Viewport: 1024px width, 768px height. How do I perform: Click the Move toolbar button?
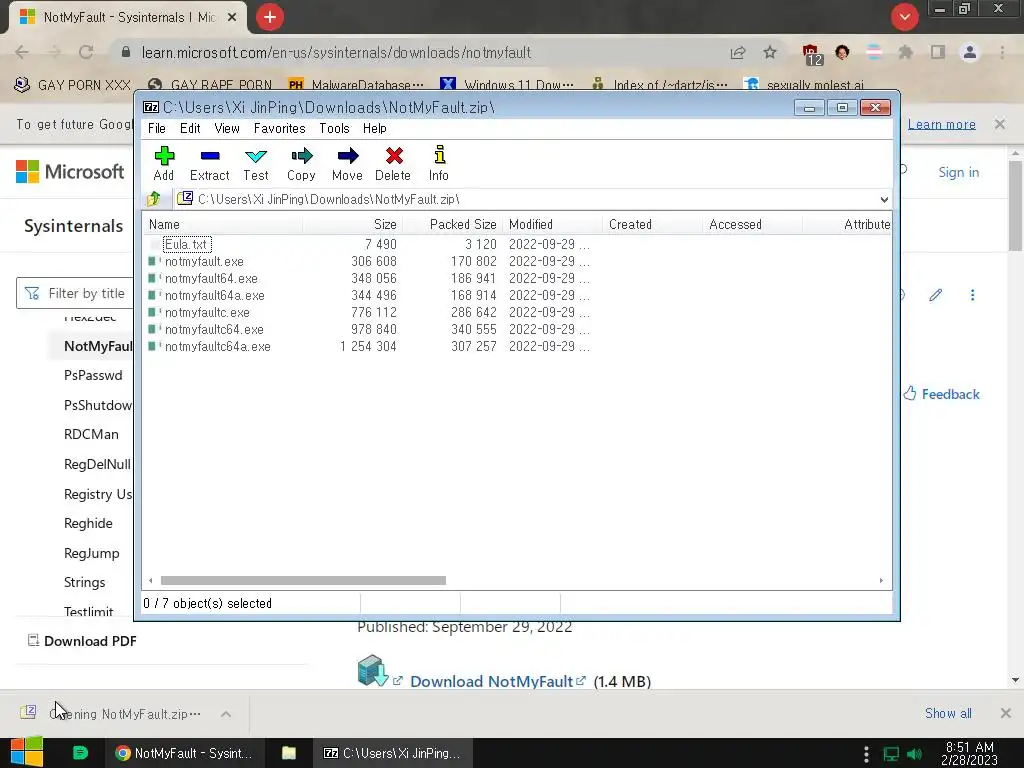(347, 163)
